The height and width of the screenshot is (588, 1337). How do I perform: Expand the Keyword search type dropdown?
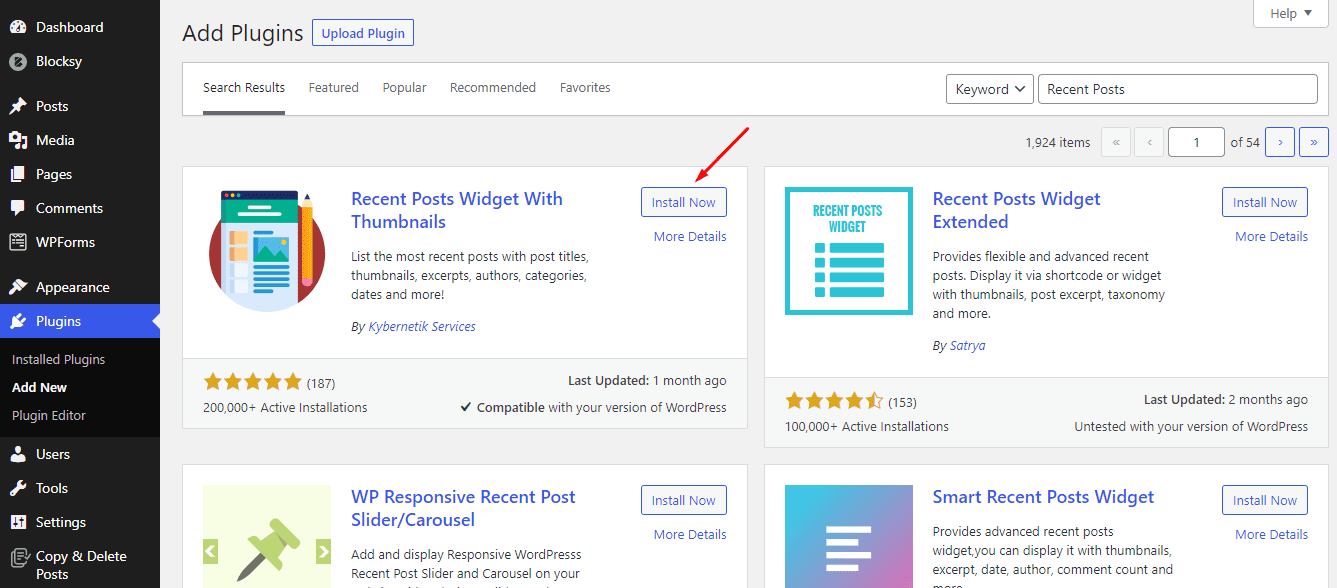(990, 89)
